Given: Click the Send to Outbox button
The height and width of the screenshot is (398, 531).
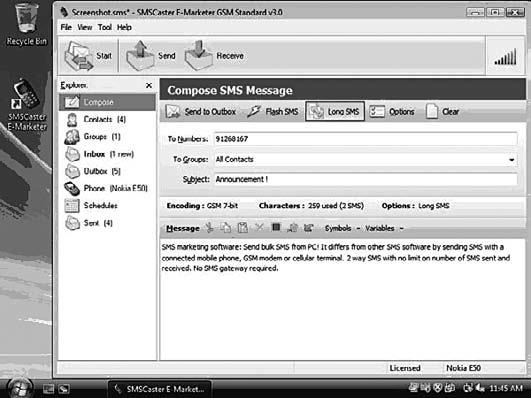Looking at the screenshot, I should pyautogui.click(x=201, y=111).
